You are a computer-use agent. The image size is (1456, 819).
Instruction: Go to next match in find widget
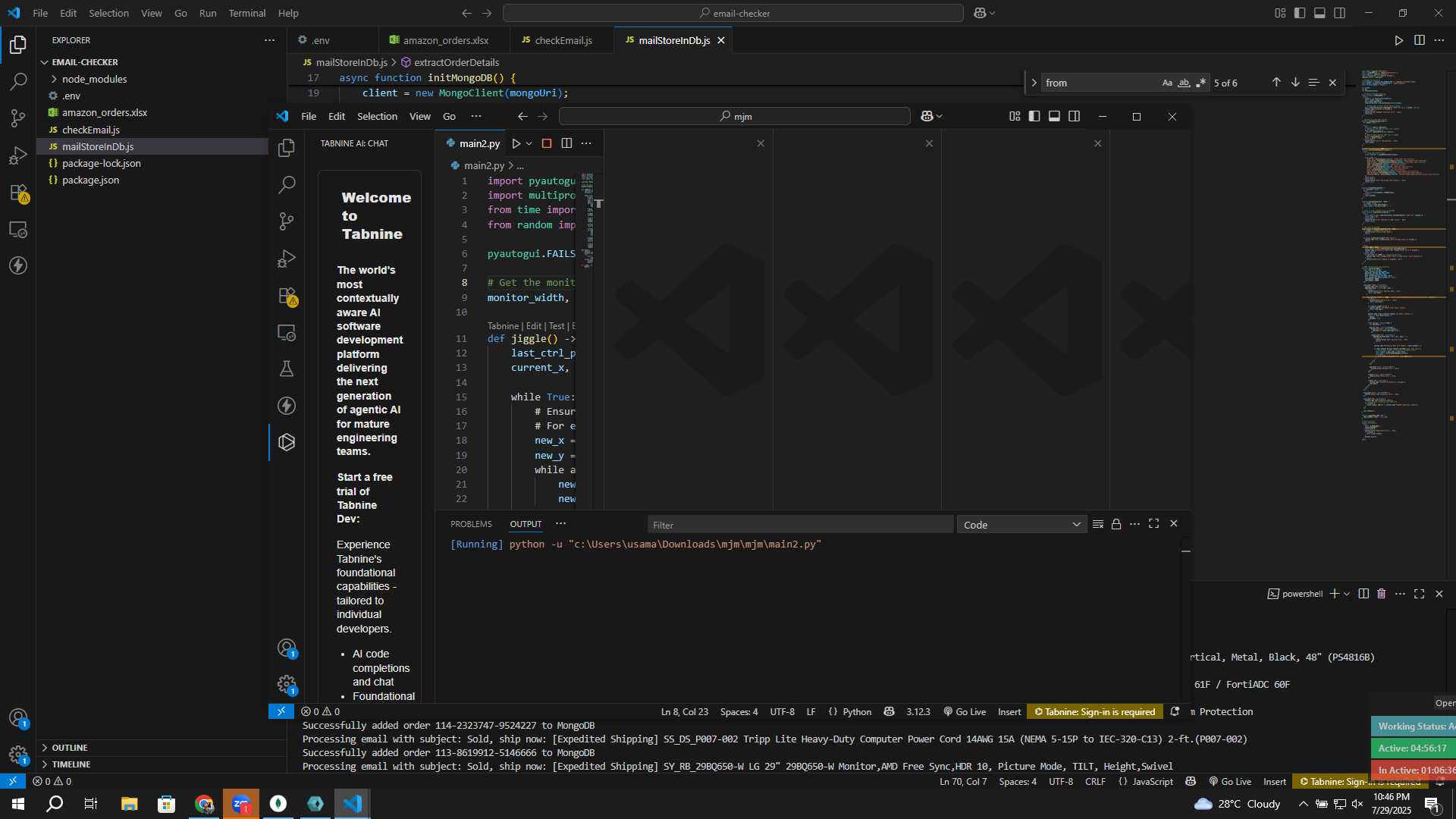coord(1295,83)
